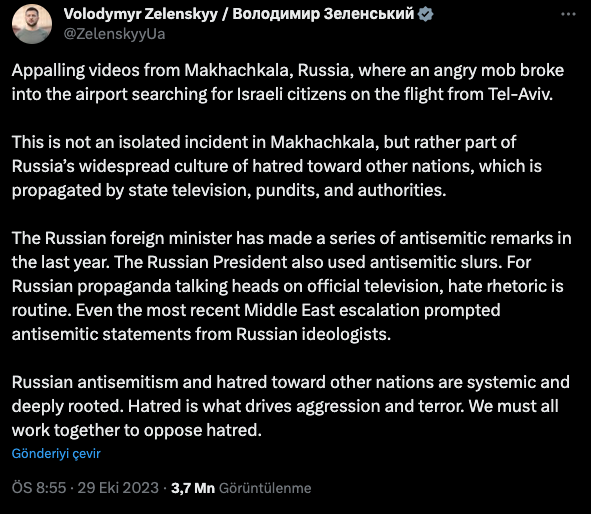
Task: Open the ÖS 8:55 timestamp
Action: [39, 488]
